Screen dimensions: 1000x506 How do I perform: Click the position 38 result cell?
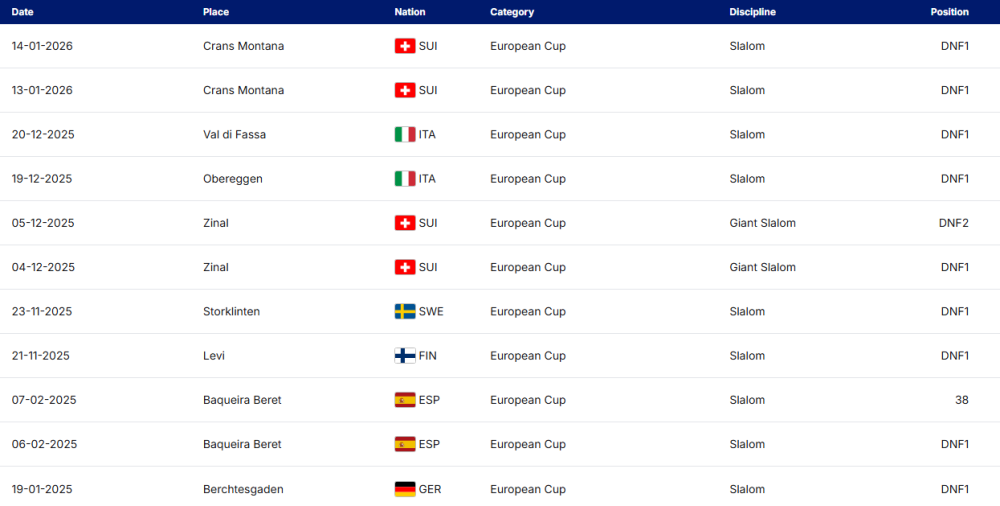(x=961, y=400)
